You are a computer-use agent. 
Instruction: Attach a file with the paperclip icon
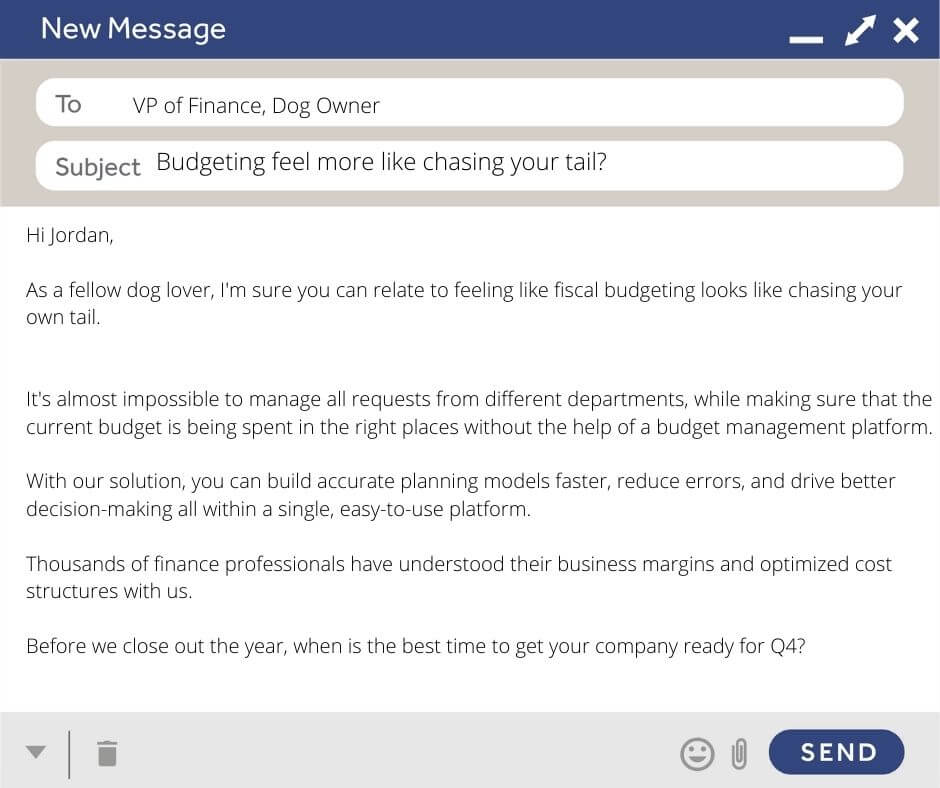coord(739,753)
